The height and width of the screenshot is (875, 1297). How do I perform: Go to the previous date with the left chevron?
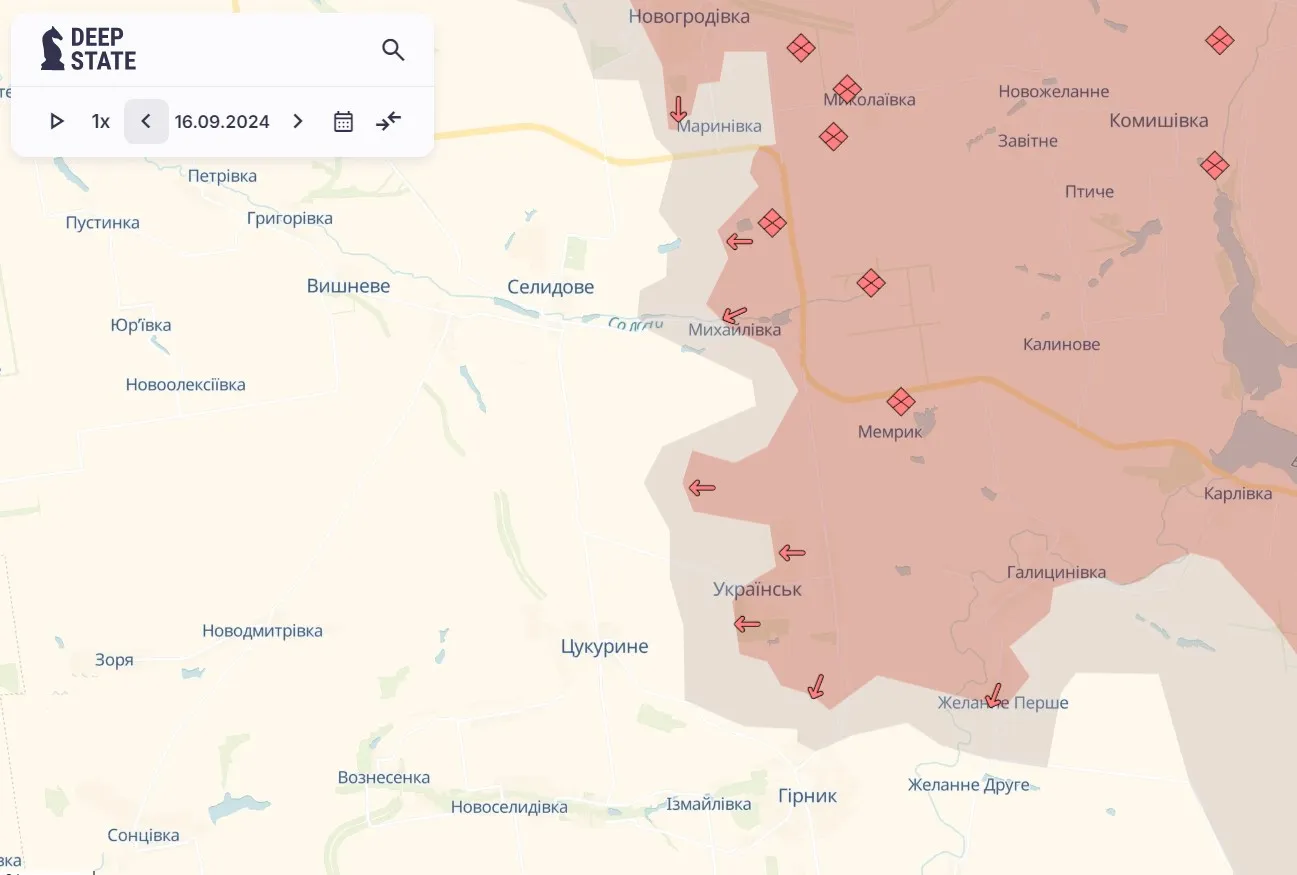click(x=146, y=121)
